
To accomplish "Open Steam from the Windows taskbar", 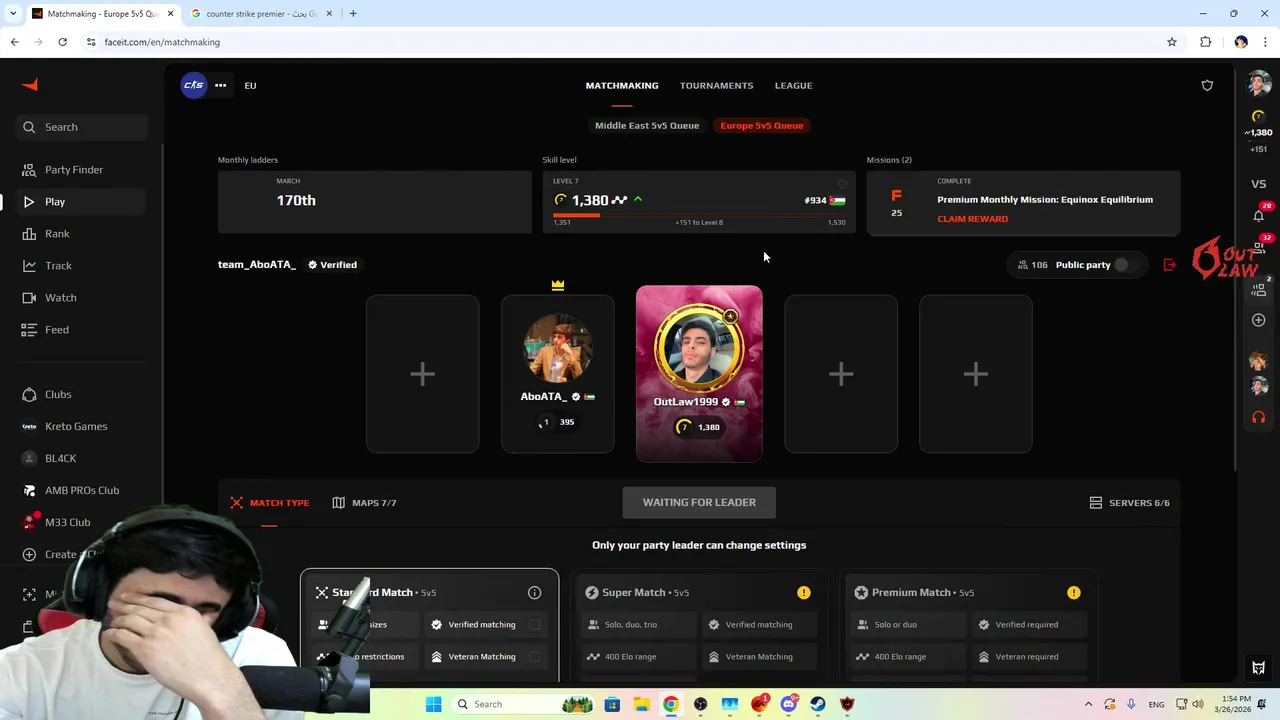I will pos(818,704).
